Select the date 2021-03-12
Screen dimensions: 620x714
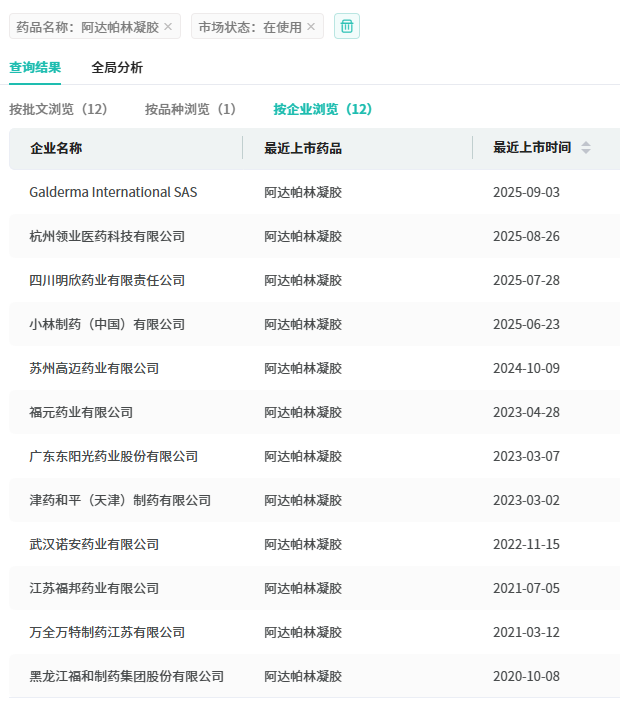coord(527,632)
